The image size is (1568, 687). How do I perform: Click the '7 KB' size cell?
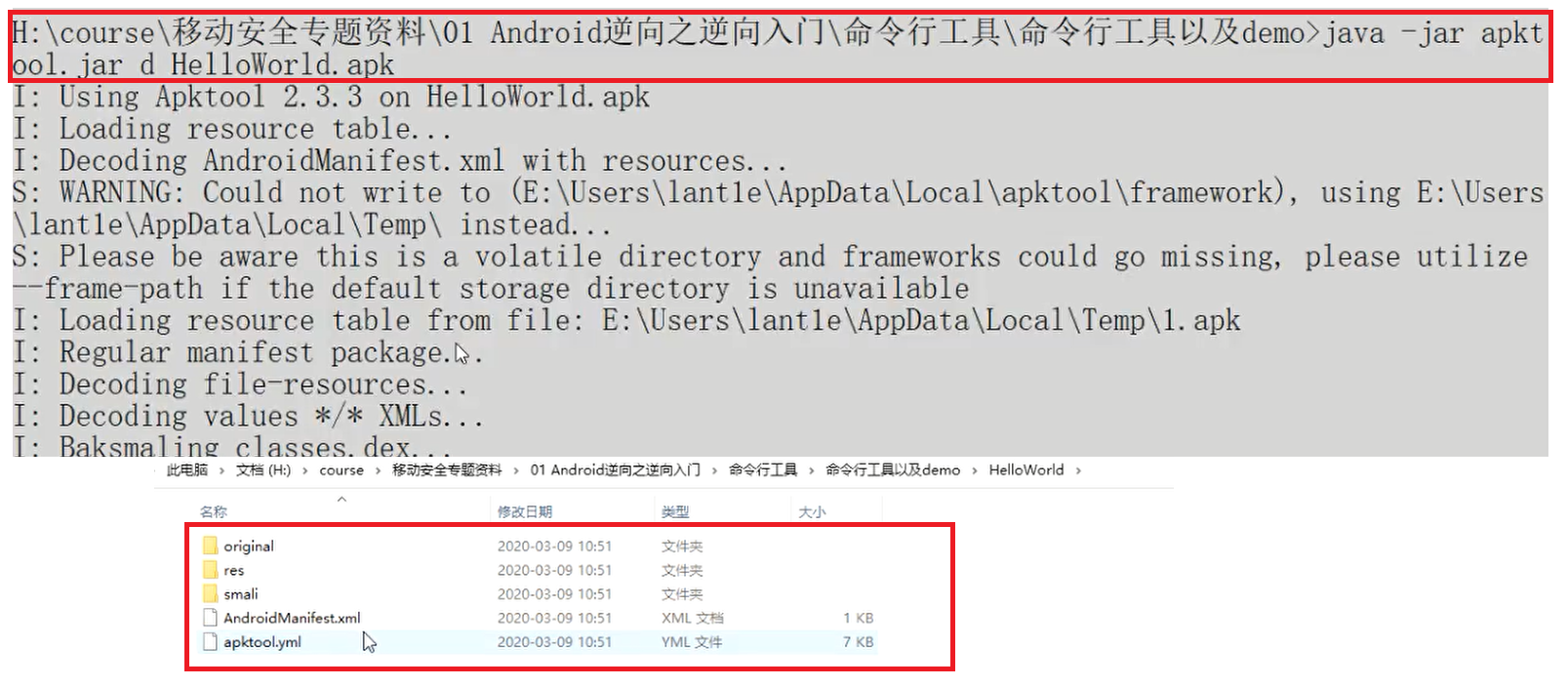(859, 641)
